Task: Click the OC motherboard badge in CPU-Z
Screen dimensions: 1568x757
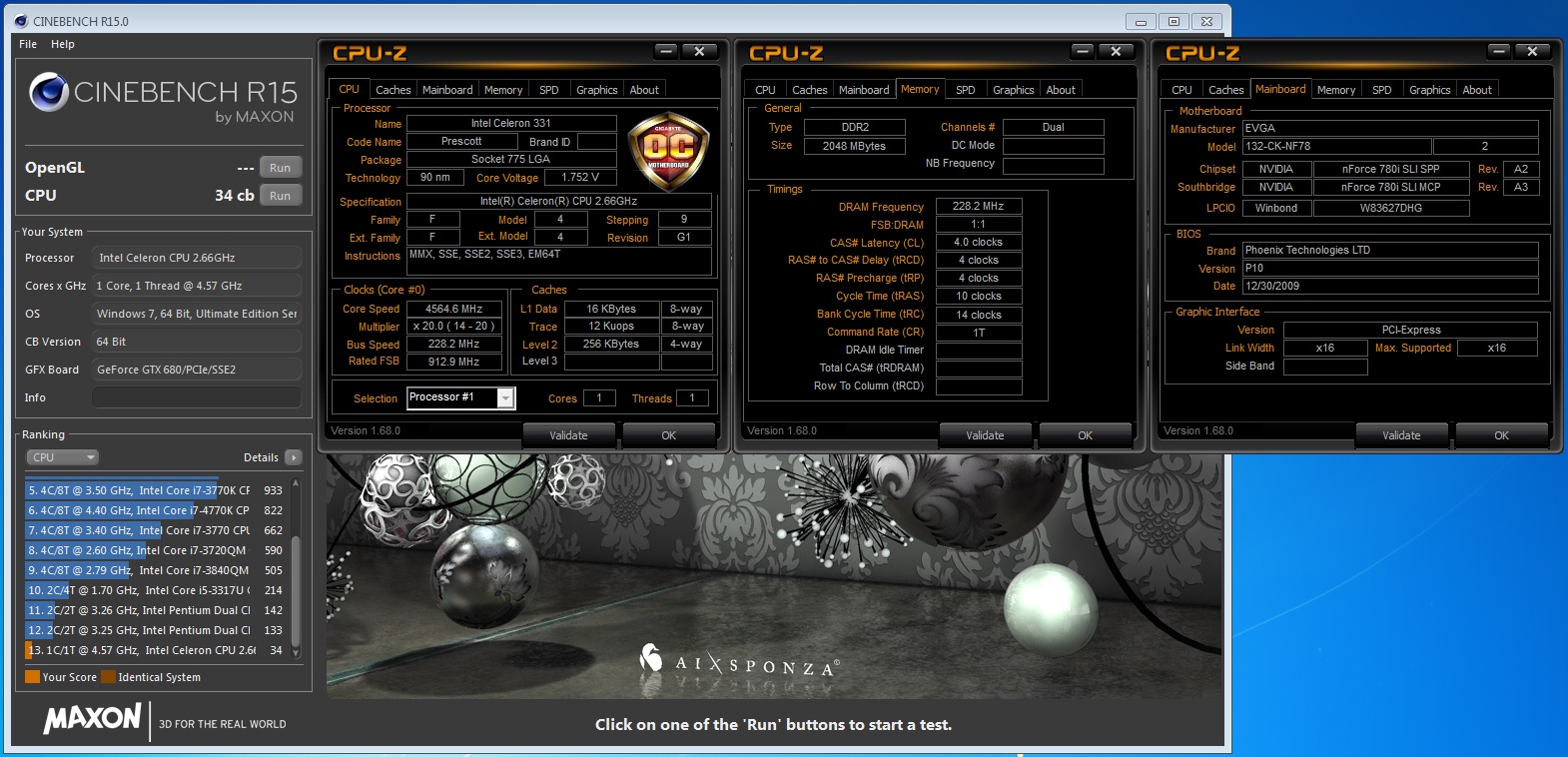Action: 668,151
